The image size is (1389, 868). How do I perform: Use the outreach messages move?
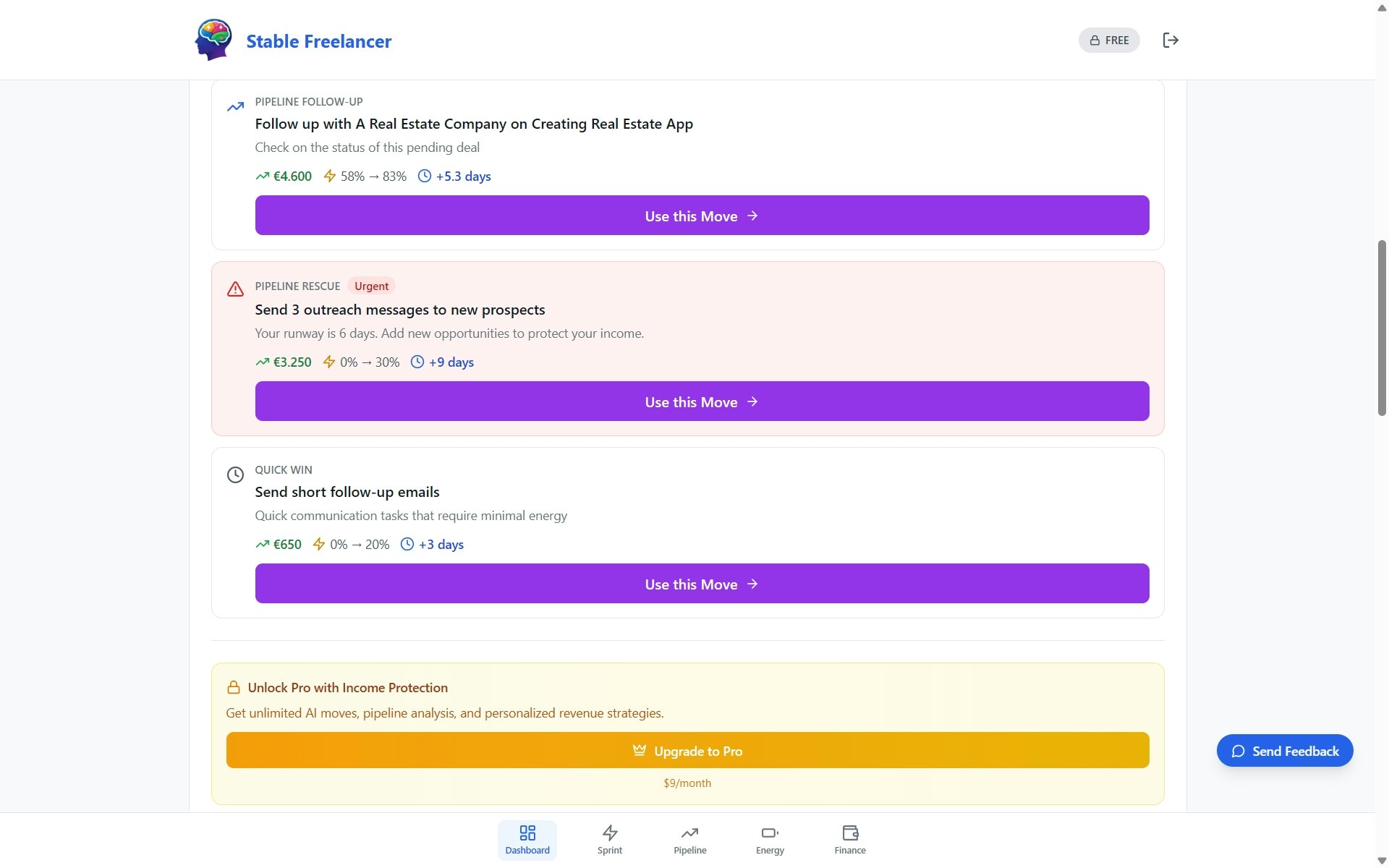pos(701,401)
